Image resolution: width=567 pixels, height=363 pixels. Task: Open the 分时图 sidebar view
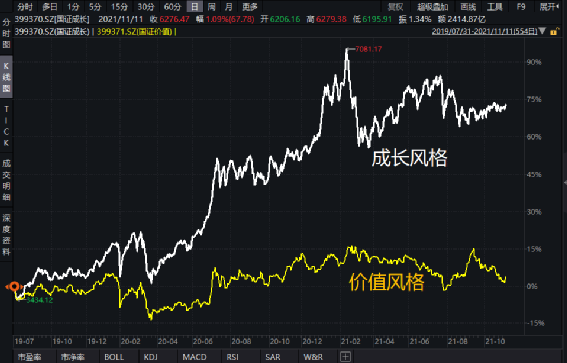point(6,33)
